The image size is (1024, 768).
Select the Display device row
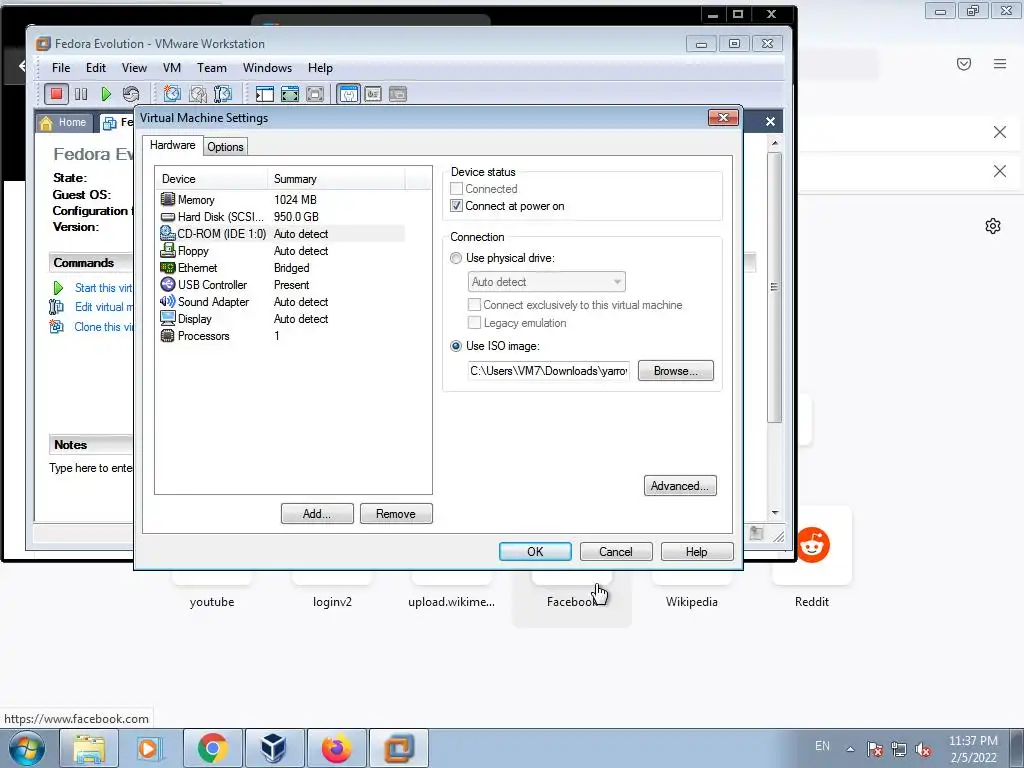[282, 319]
